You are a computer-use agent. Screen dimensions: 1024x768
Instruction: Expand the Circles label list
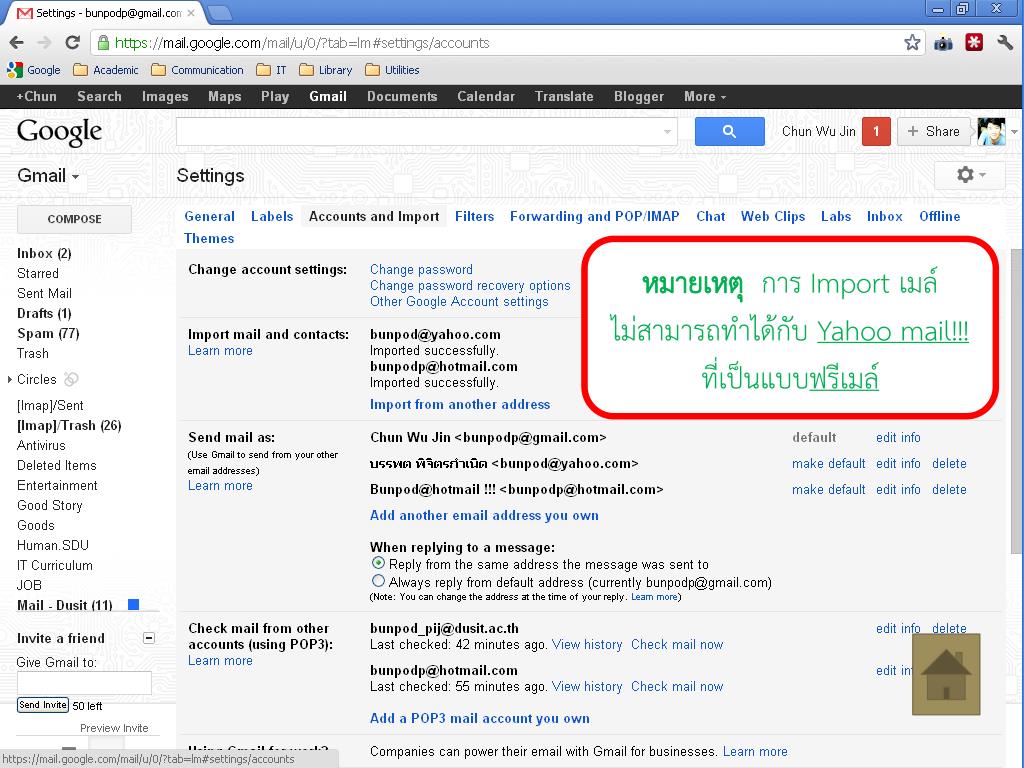coord(9,379)
